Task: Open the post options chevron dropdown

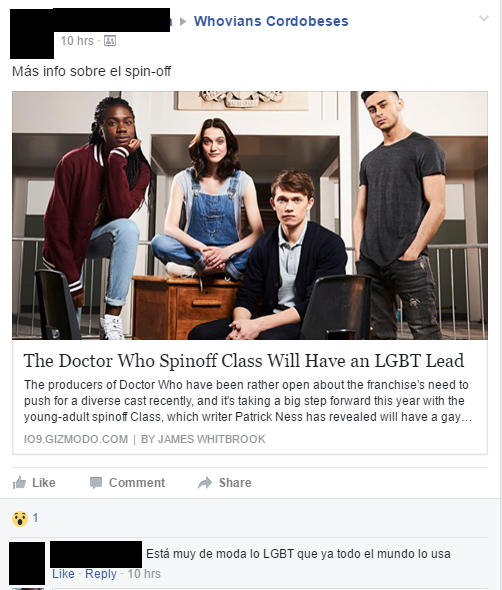Action: [484, 18]
